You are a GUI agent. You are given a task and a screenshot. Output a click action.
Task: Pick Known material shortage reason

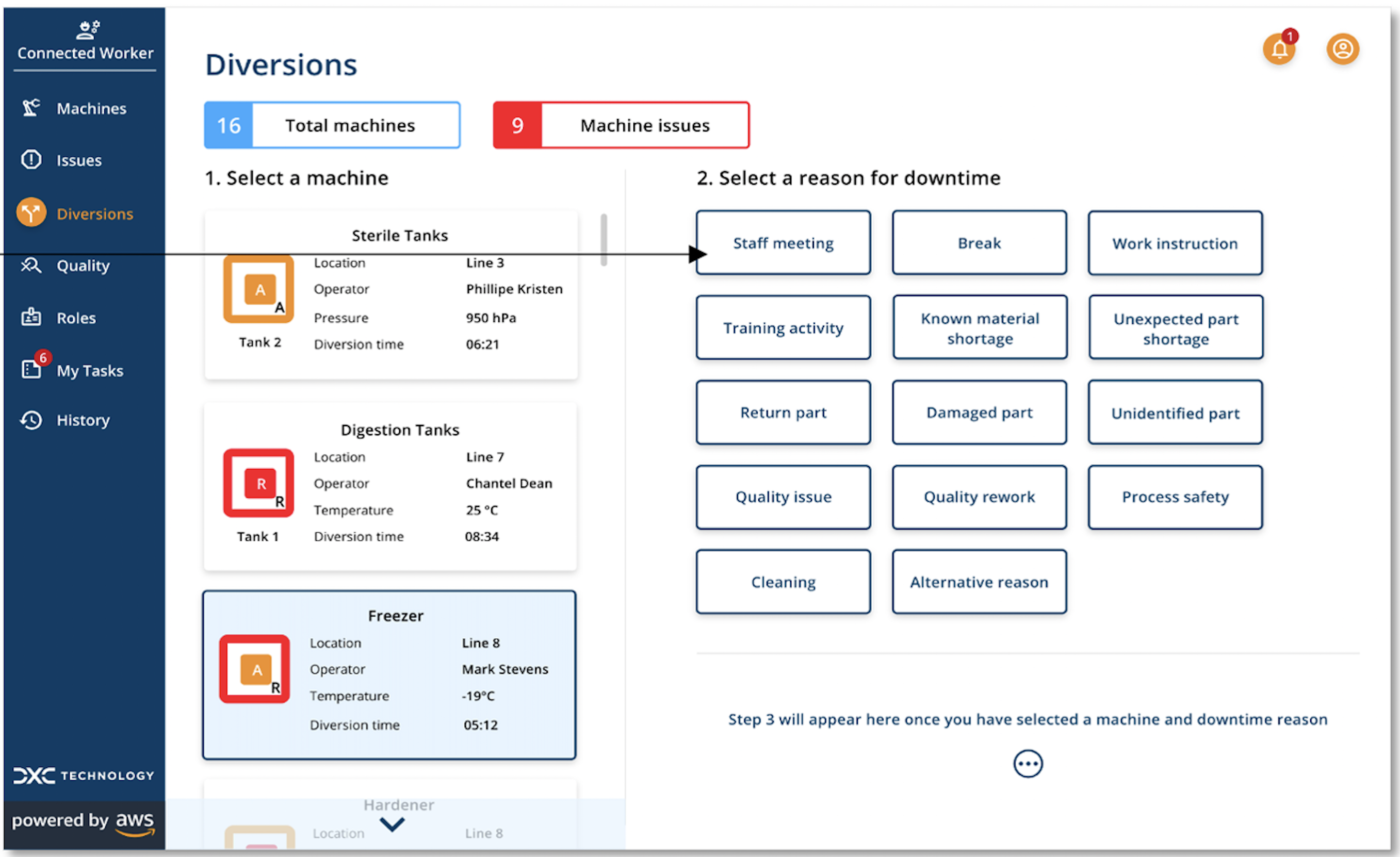(979, 328)
